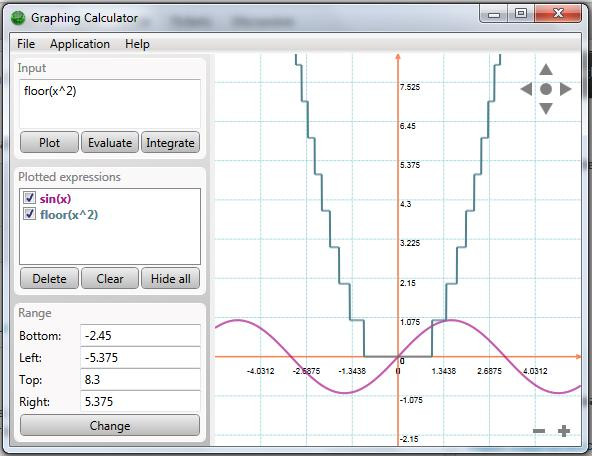This screenshot has height=456, width=592.
Task: Click the green Graphing Calculator app icon
Action: pyautogui.click(x=18, y=18)
